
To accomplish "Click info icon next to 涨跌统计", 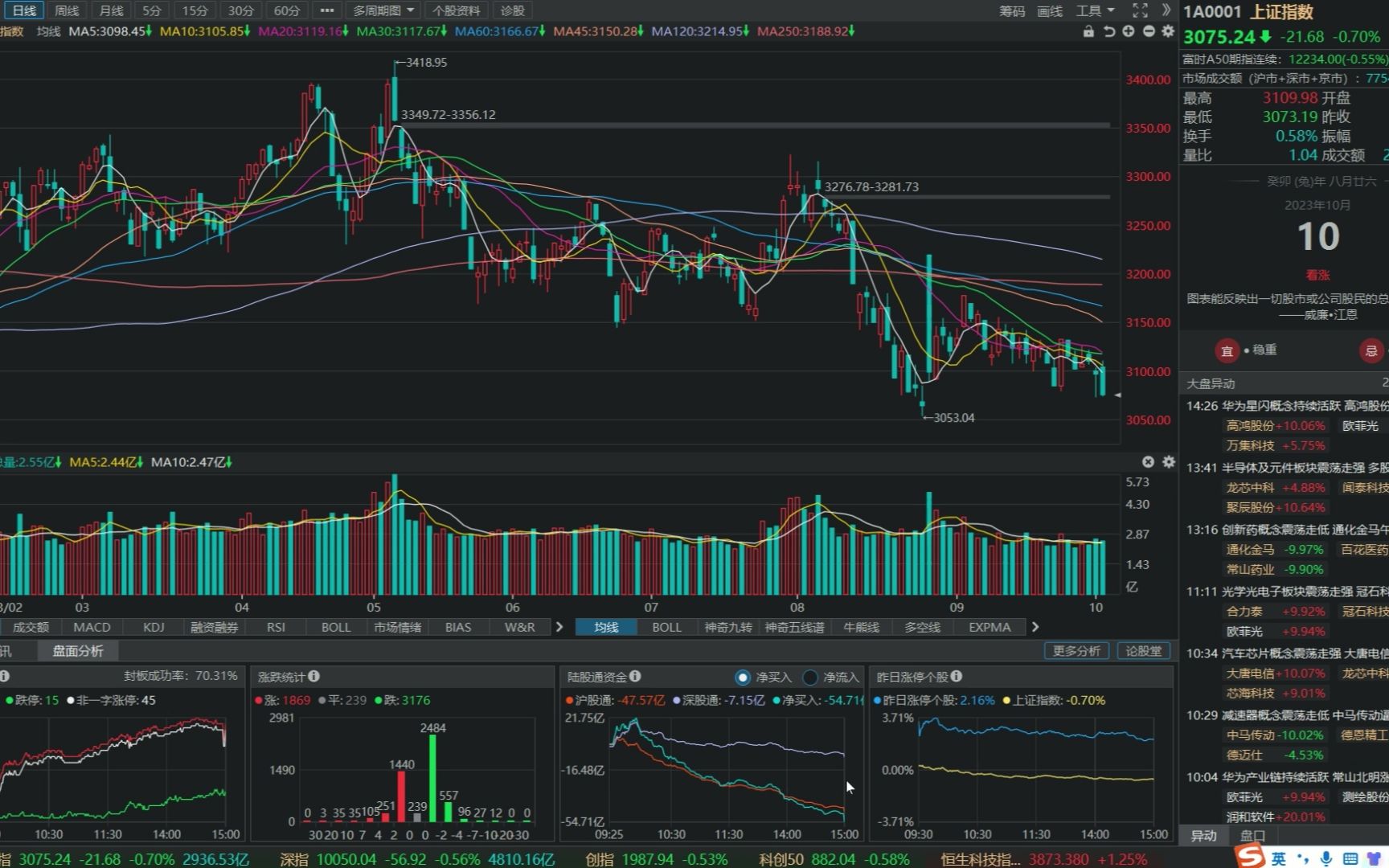I will tap(314, 677).
